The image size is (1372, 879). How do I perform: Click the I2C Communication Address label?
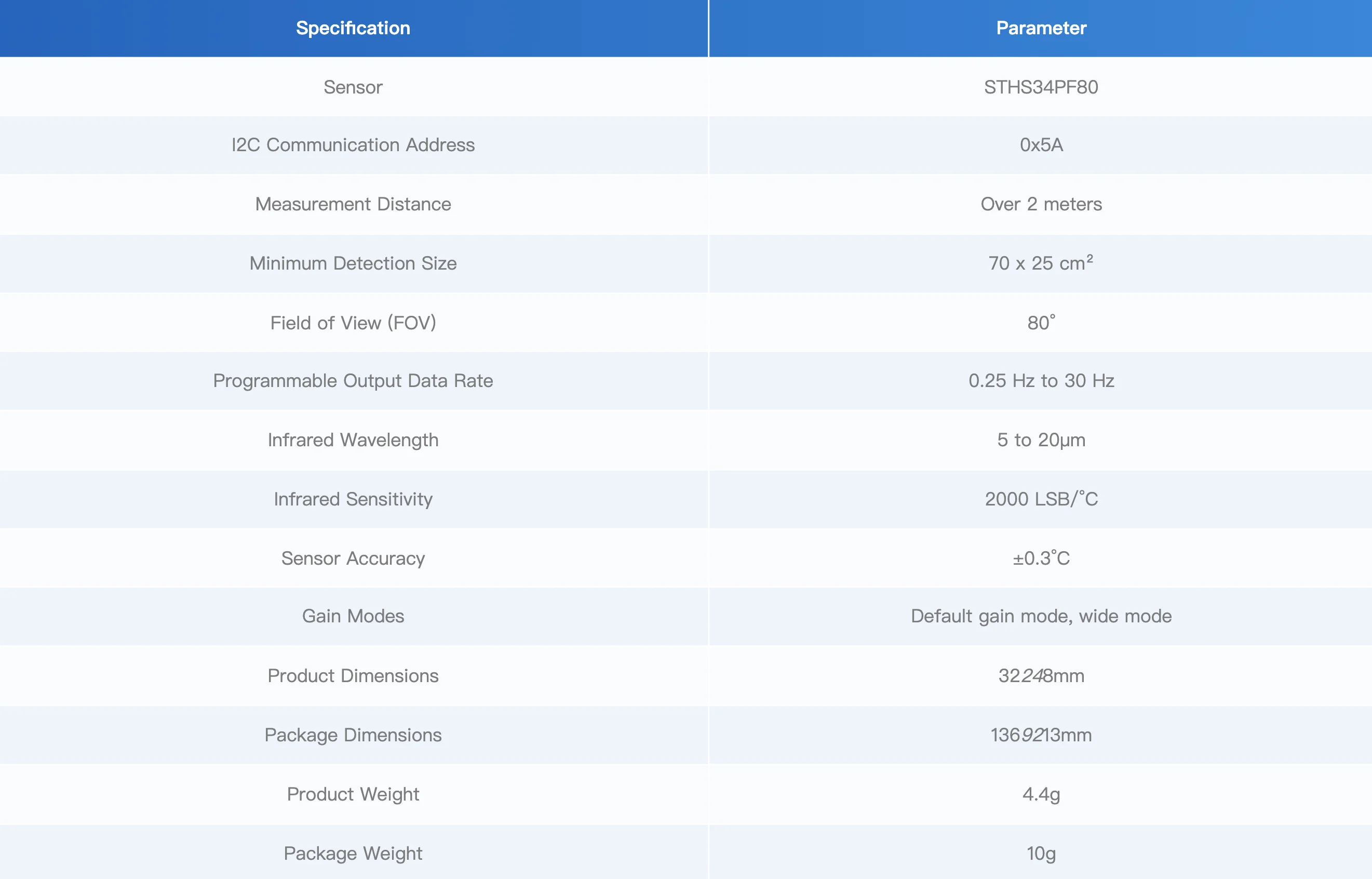tap(353, 145)
